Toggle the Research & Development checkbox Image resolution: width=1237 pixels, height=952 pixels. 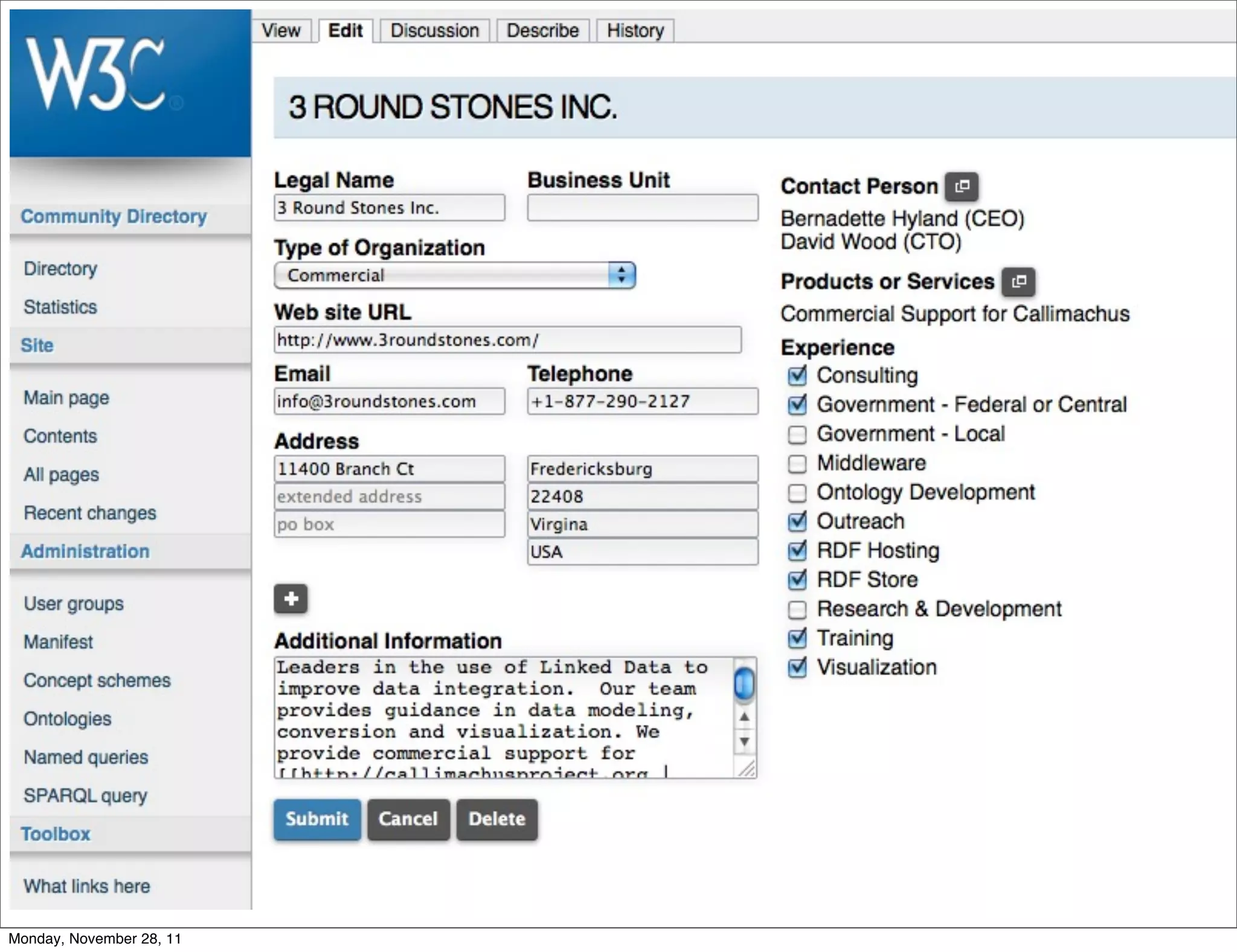tap(797, 609)
